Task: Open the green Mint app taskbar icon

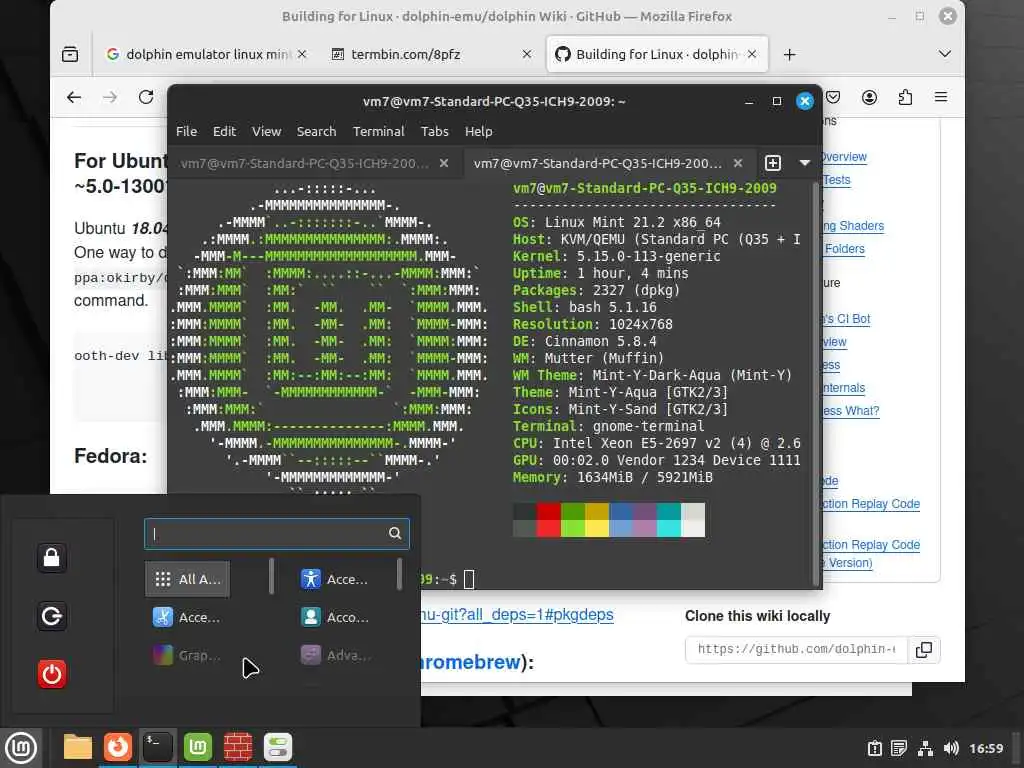Action: pos(198,747)
